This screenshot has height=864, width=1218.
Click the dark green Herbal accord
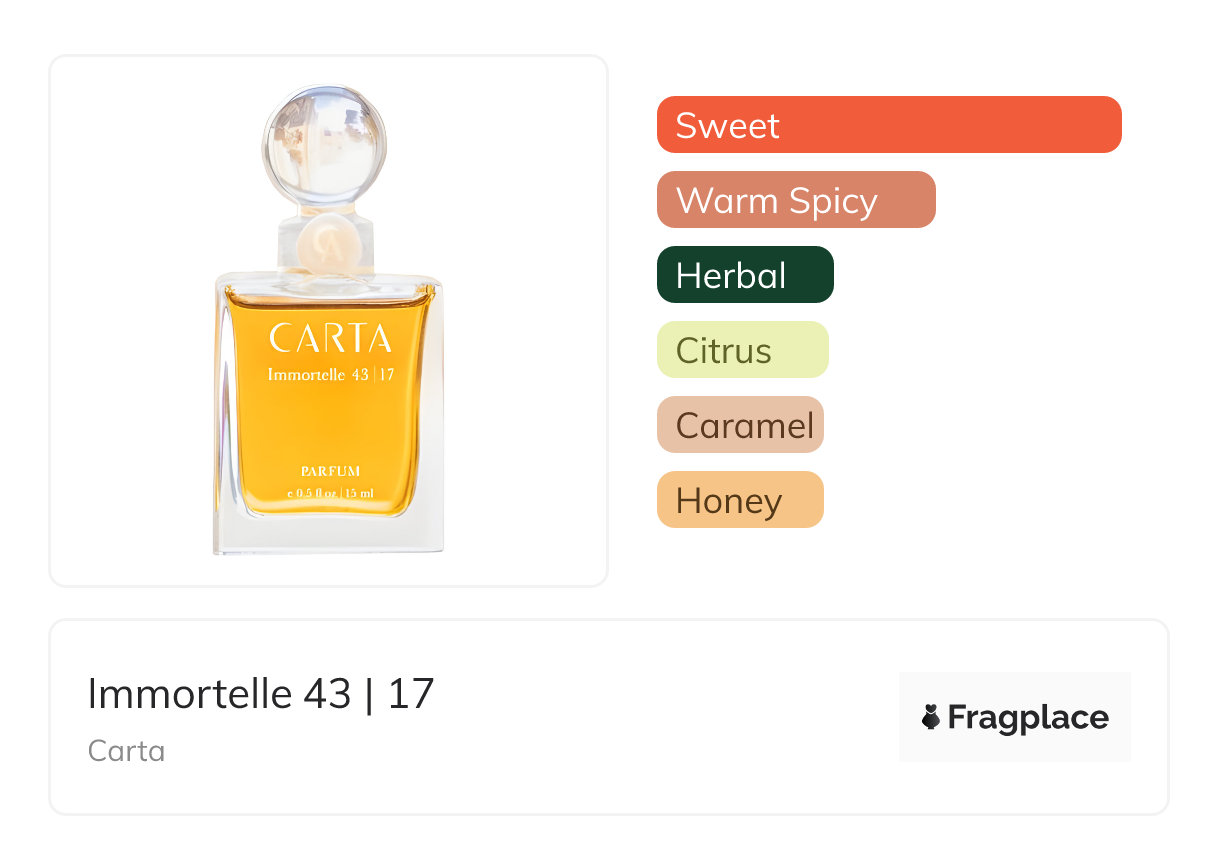(x=744, y=275)
